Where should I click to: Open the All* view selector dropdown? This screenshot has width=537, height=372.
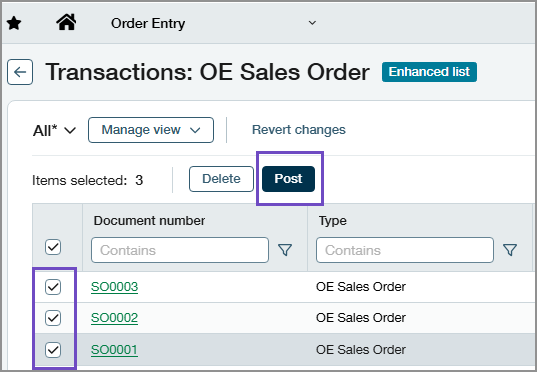point(54,131)
